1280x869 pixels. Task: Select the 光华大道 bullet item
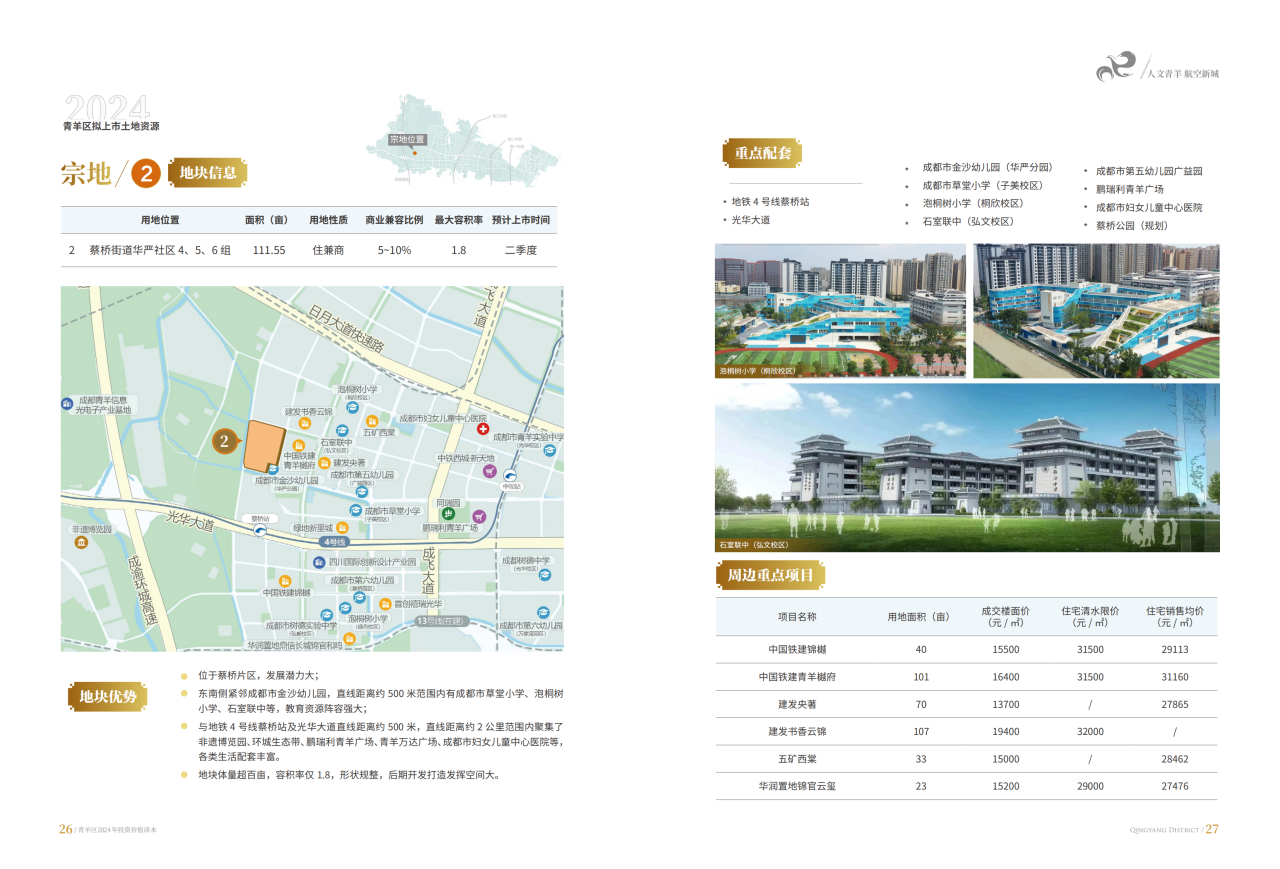coord(750,219)
